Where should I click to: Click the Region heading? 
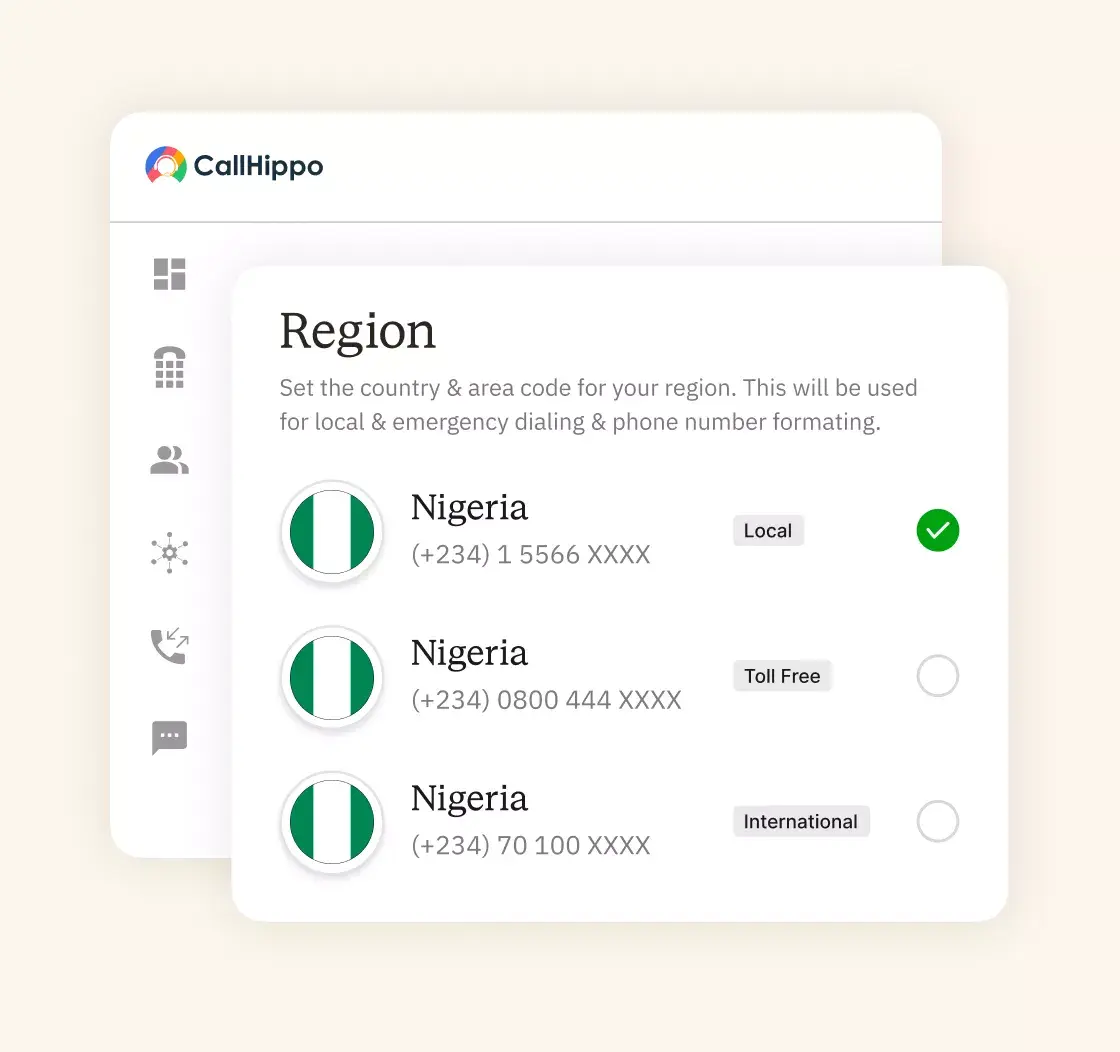tap(358, 331)
